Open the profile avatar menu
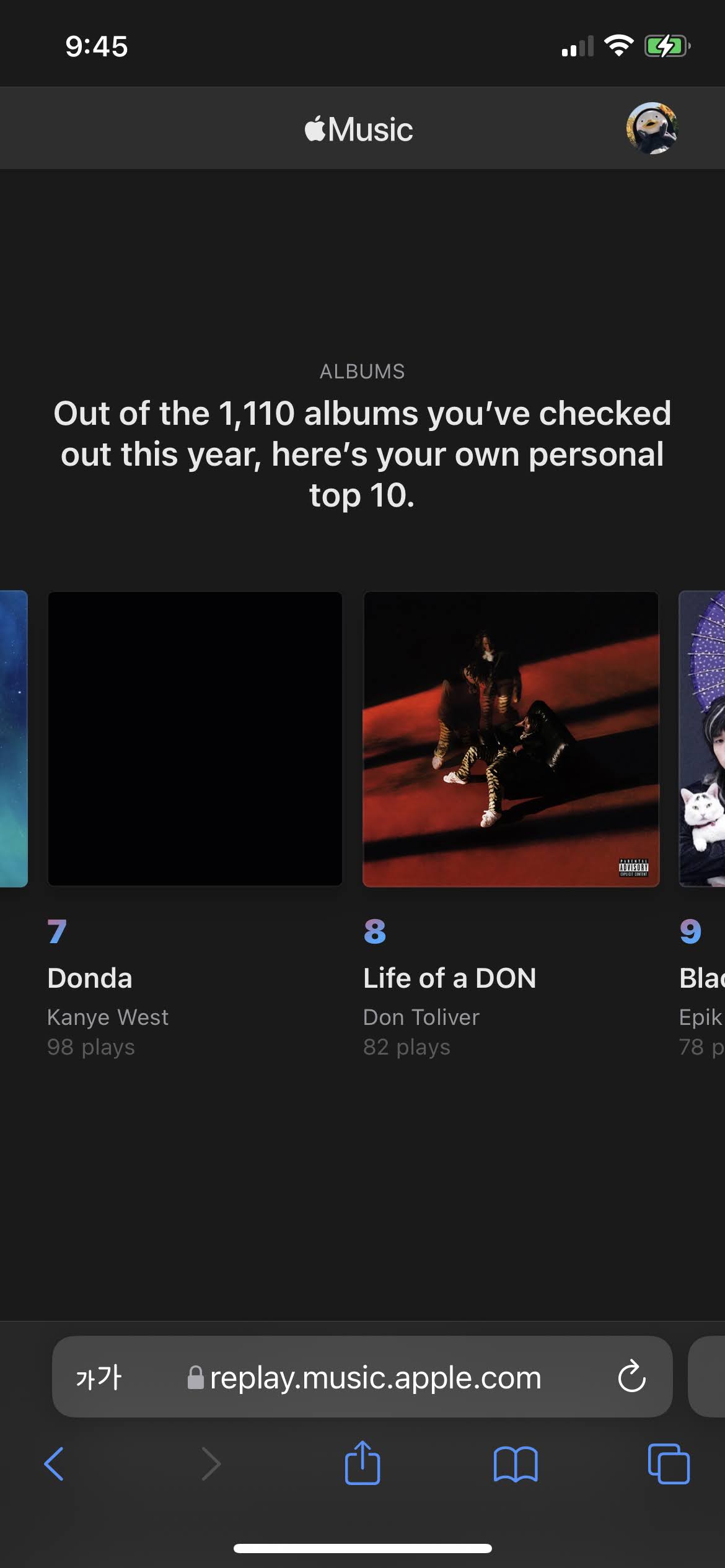Screen dimensions: 725x1568 [x=652, y=128]
